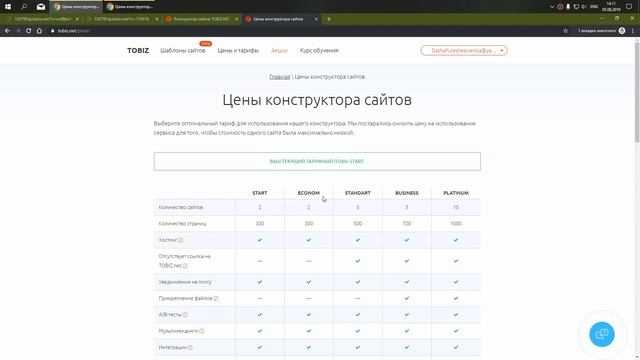Open the browser profile avatar
Viewport: 640px width, 360px height.
pyautogui.click(x=622, y=31)
